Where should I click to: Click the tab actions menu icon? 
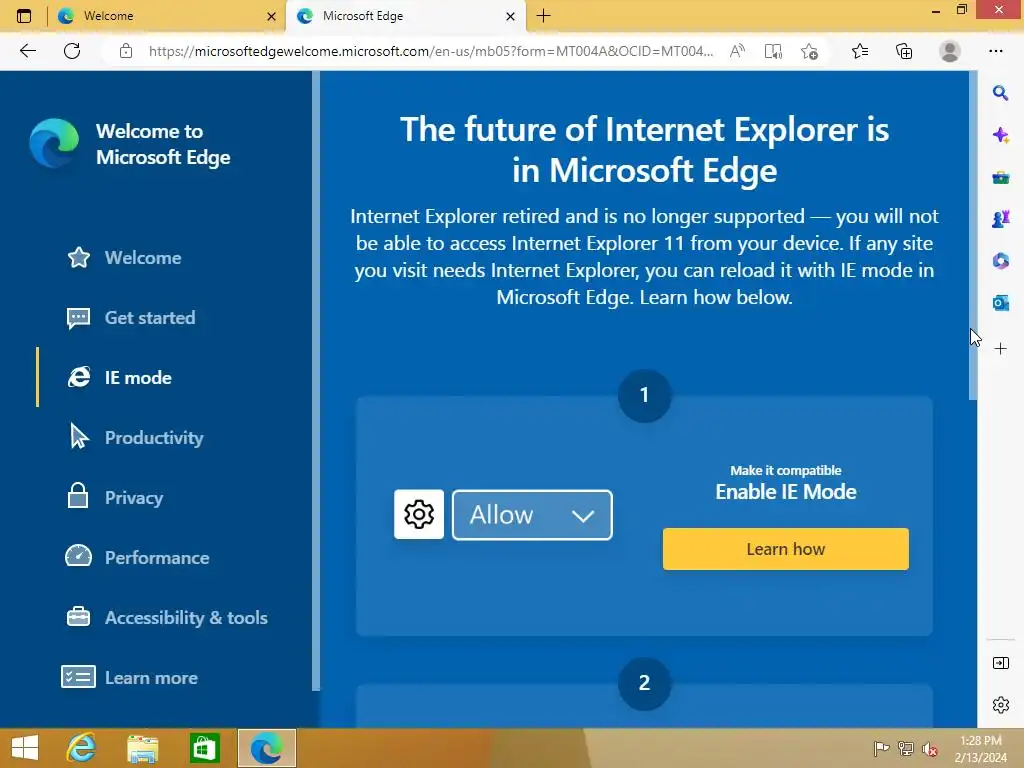pyautogui.click(x=24, y=16)
